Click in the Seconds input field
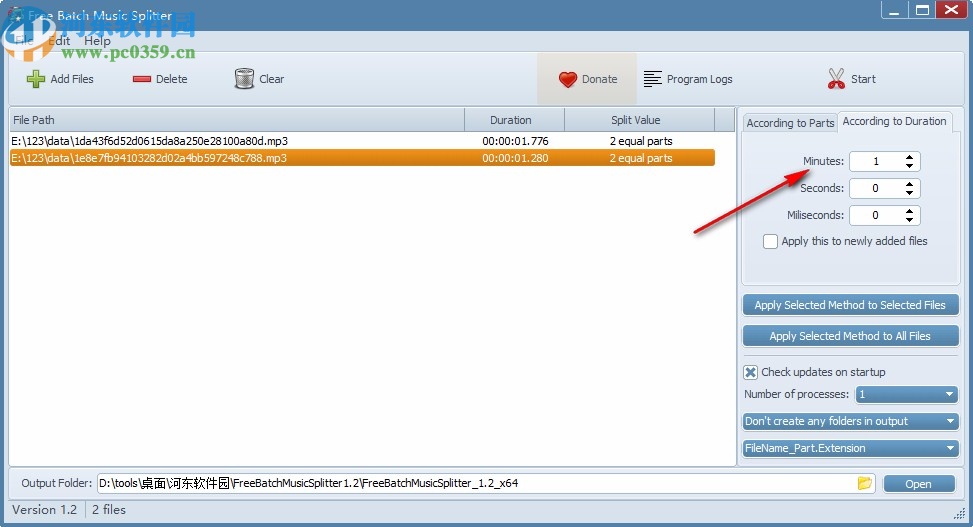Image resolution: width=973 pixels, height=527 pixels. [x=876, y=188]
